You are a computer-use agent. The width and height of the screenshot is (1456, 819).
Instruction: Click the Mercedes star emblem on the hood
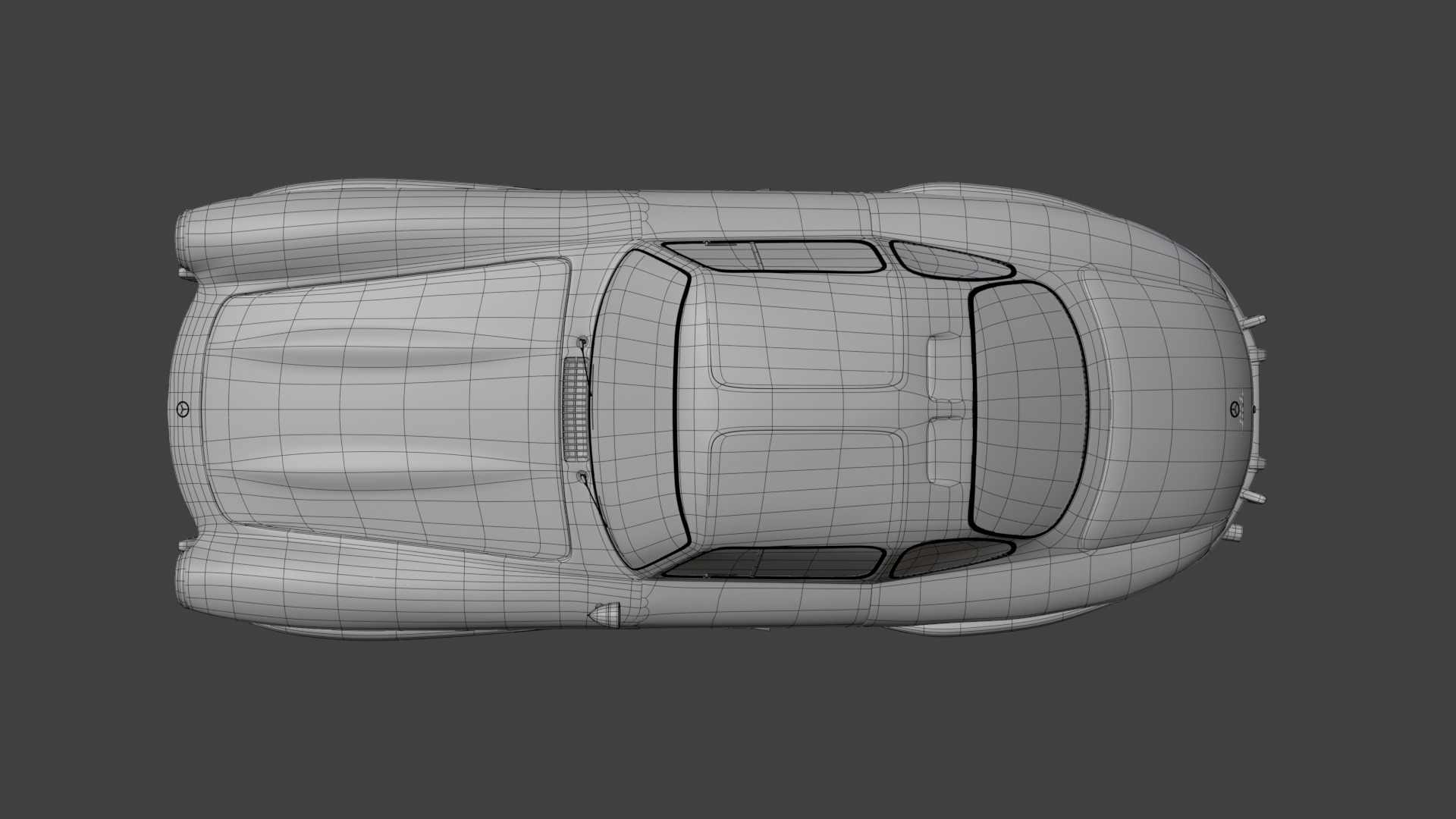(x=182, y=409)
